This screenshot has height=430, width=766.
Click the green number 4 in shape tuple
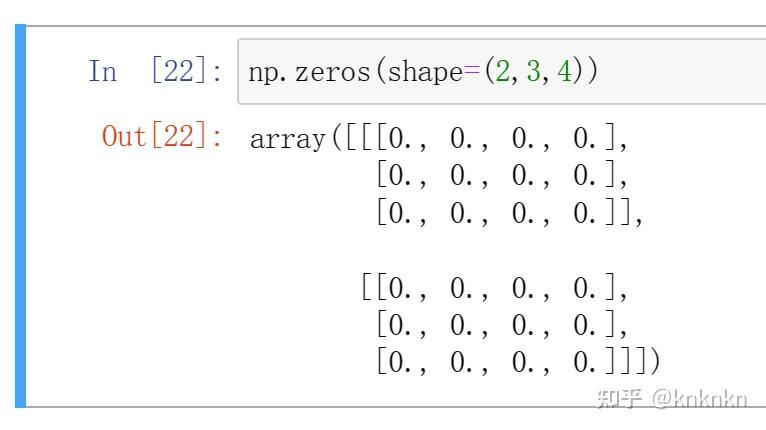(564, 71)
